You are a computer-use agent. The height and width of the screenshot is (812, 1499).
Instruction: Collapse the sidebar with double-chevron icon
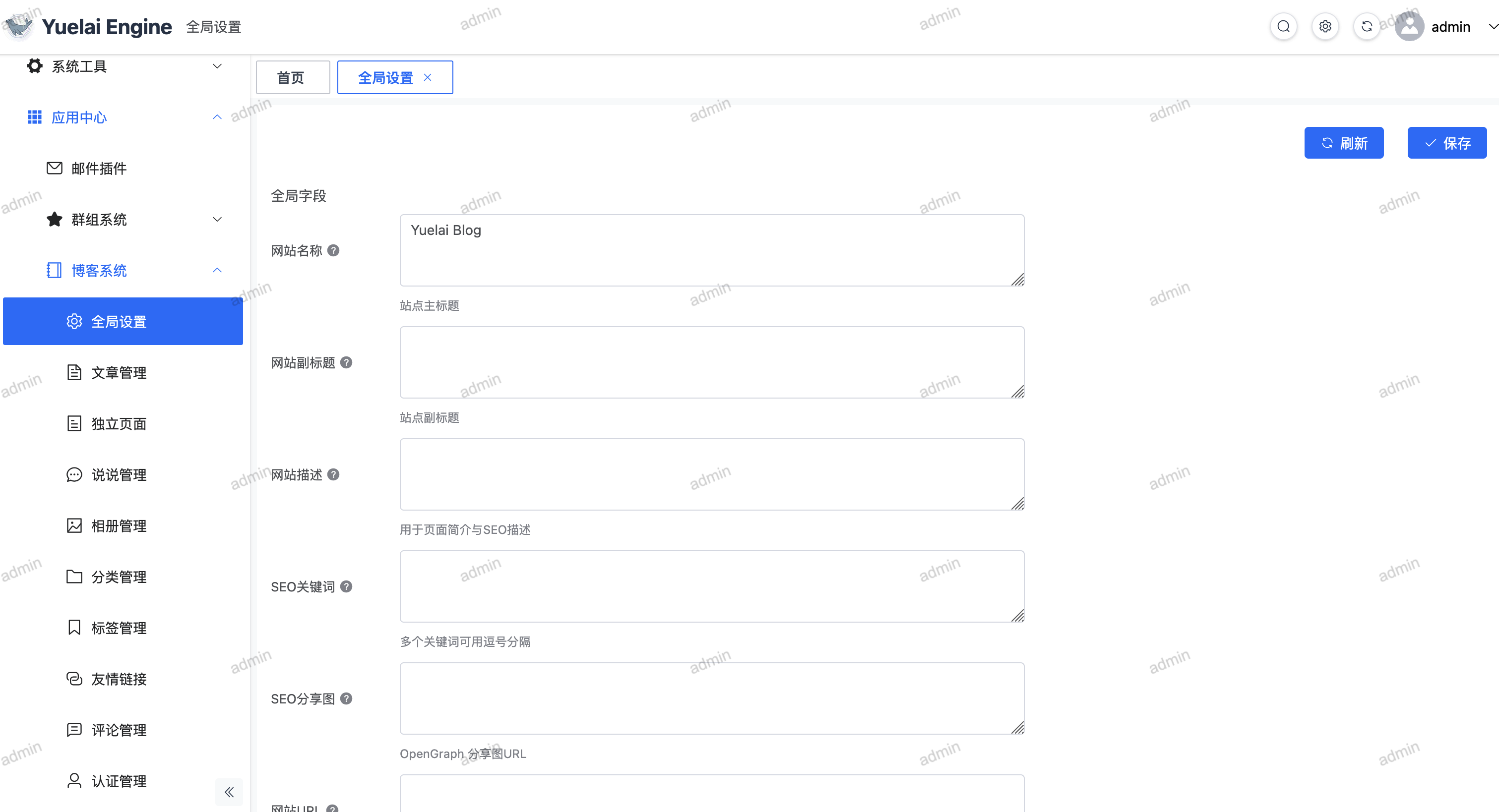(x=229, y=792)
